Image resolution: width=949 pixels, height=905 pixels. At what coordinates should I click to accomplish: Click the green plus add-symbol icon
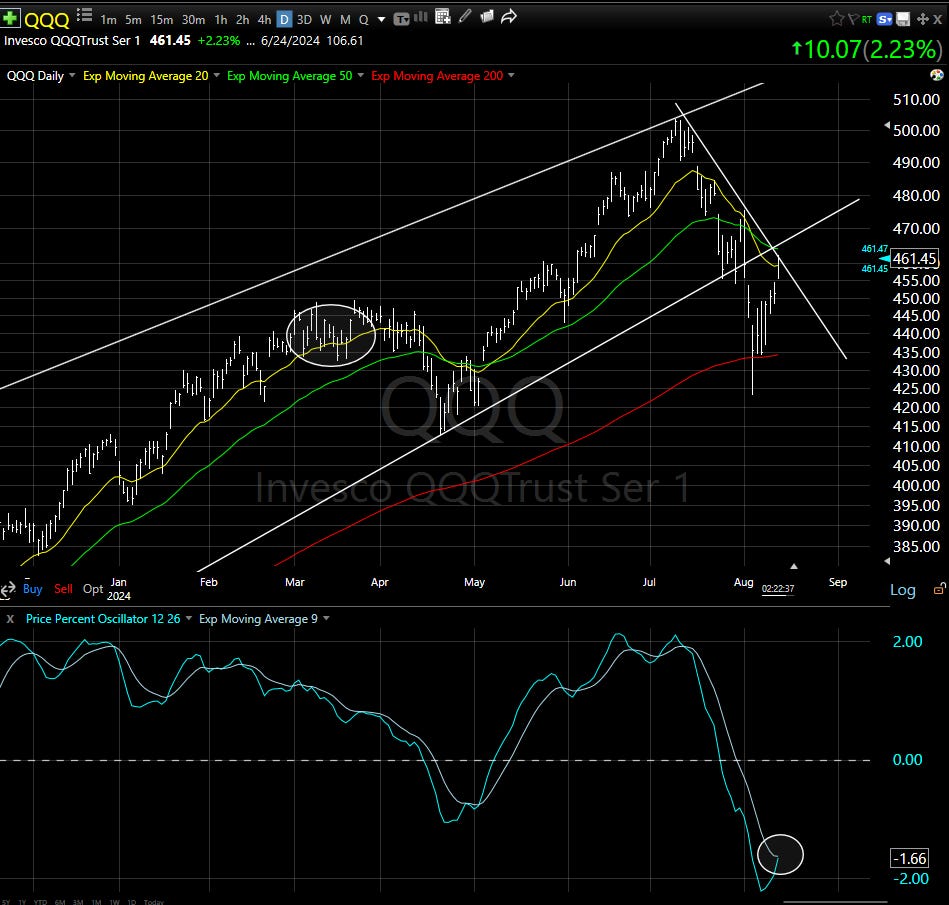pyautogui.click(x=10, y=18)
